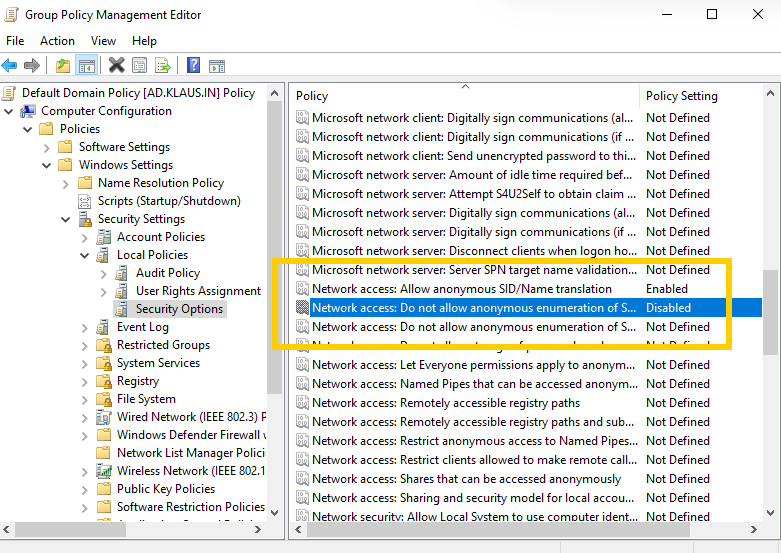The width and height of the screenshot is (781, 553).
Task: Click the Wireless Network policy icon
Action: point(104,471)
